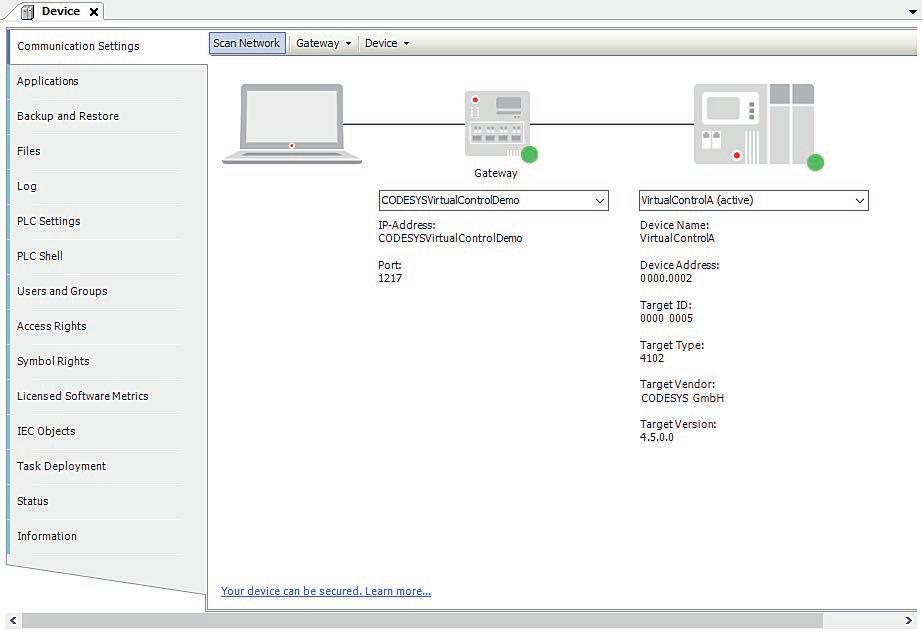Open the Device dropdown menu

tap(387, 43)
